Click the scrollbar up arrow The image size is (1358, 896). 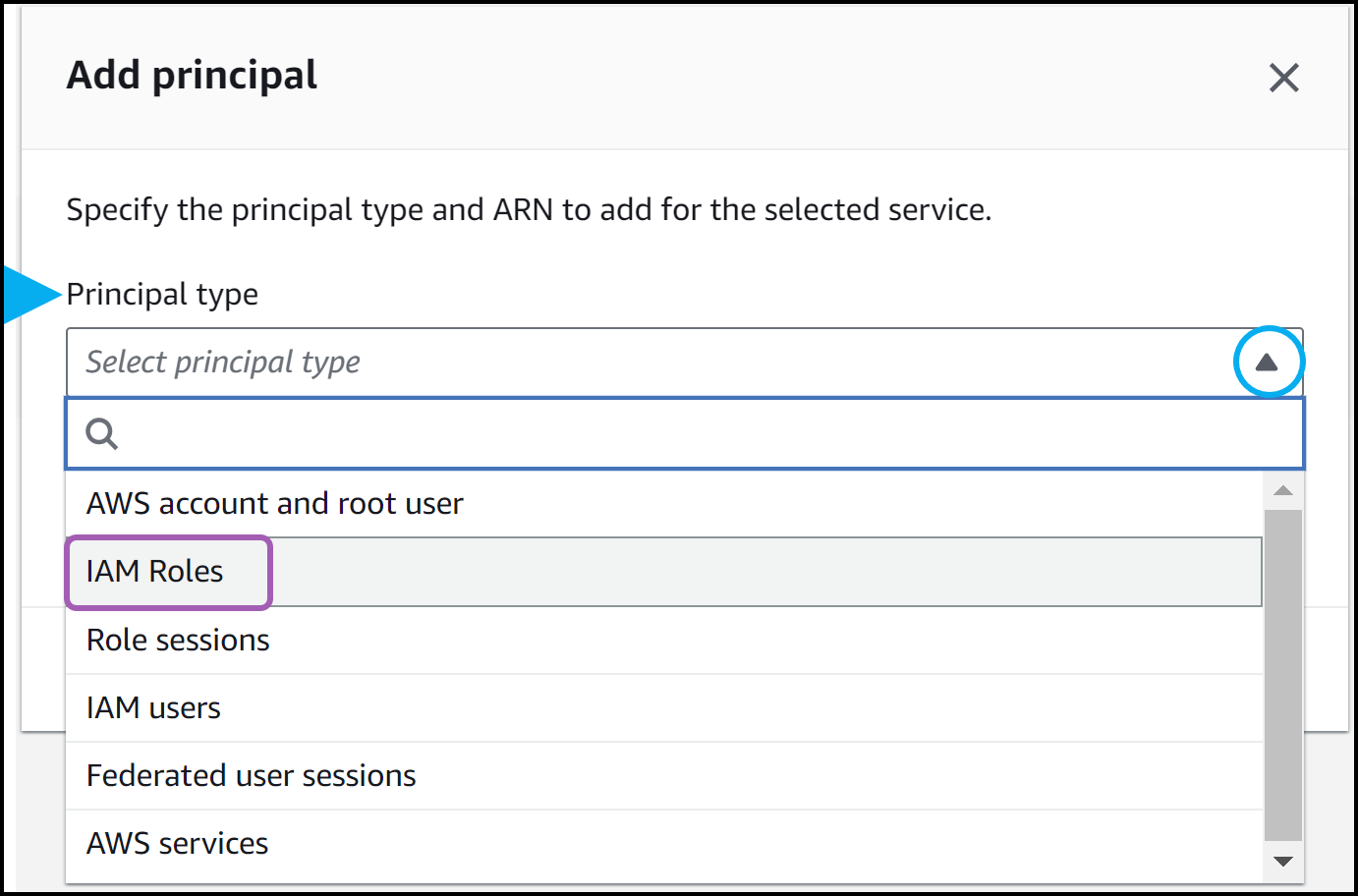[1282, 488]
